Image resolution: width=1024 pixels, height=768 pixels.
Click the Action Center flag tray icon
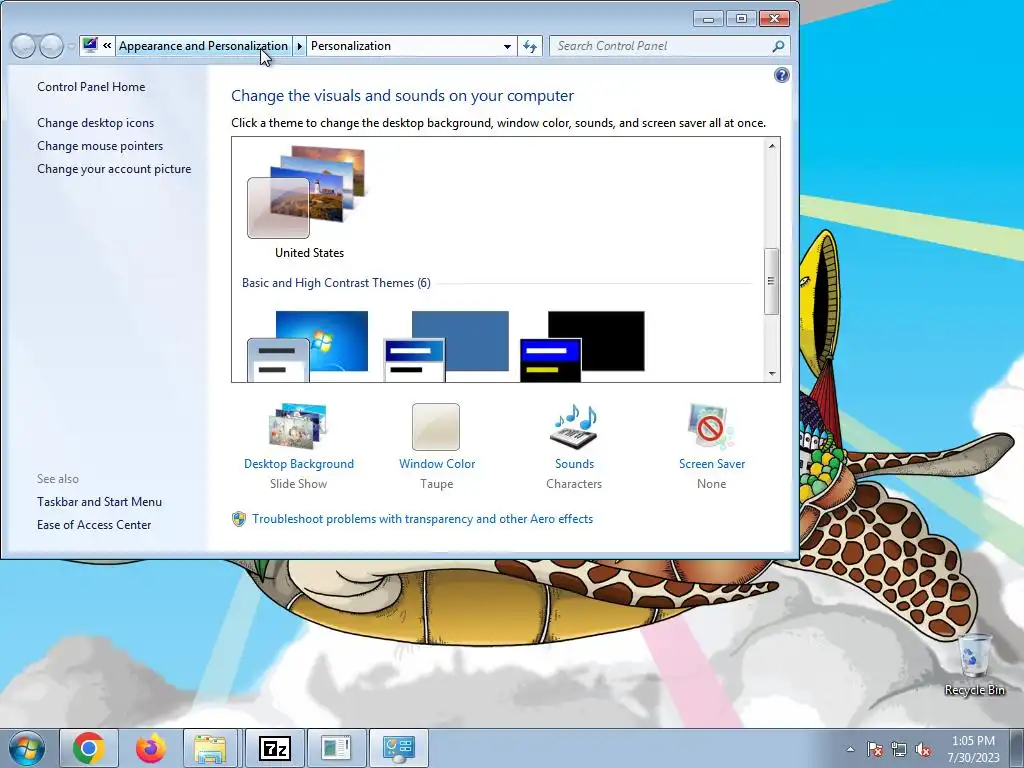pos(875,749)
